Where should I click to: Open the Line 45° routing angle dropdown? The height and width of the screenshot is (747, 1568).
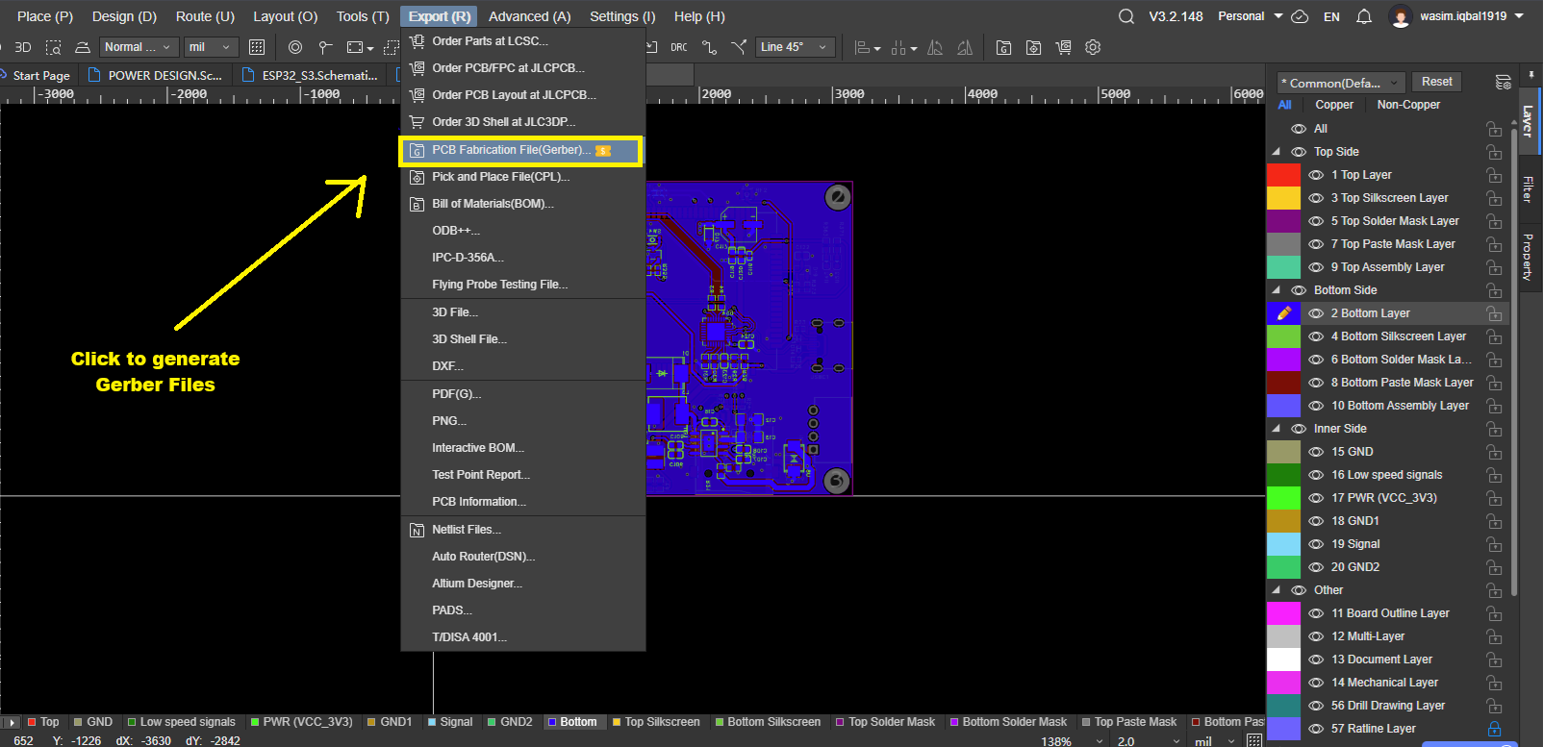pos(794,47)
